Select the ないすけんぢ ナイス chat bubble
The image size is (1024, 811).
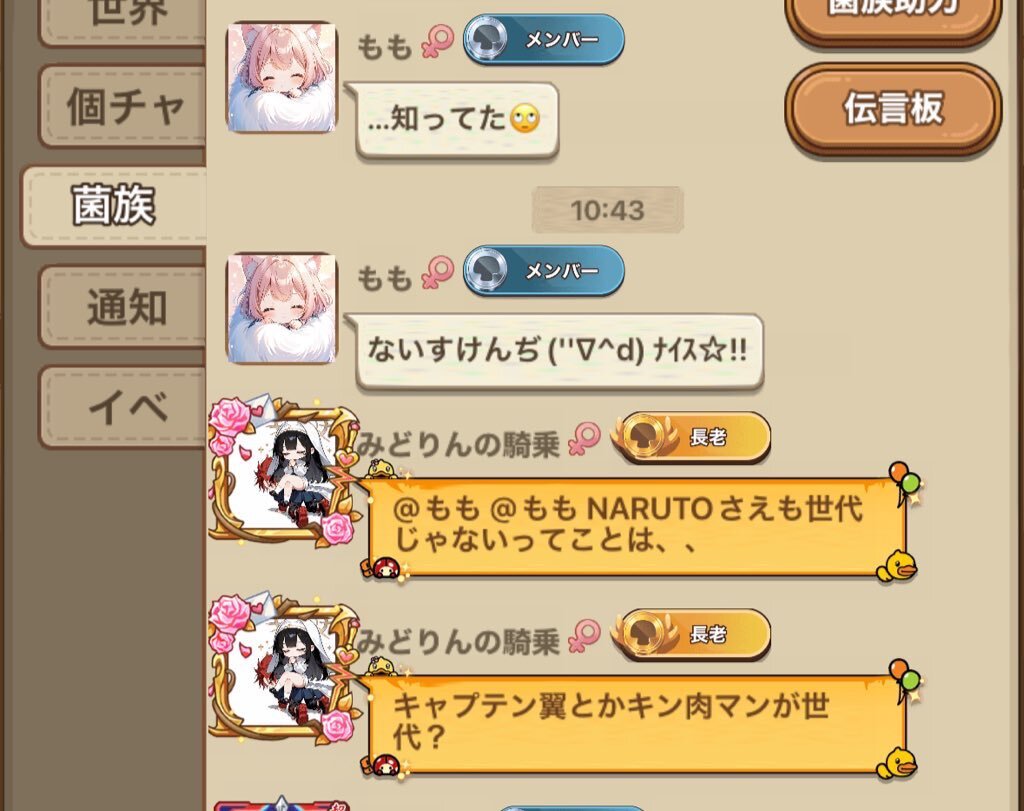point(555,351)
